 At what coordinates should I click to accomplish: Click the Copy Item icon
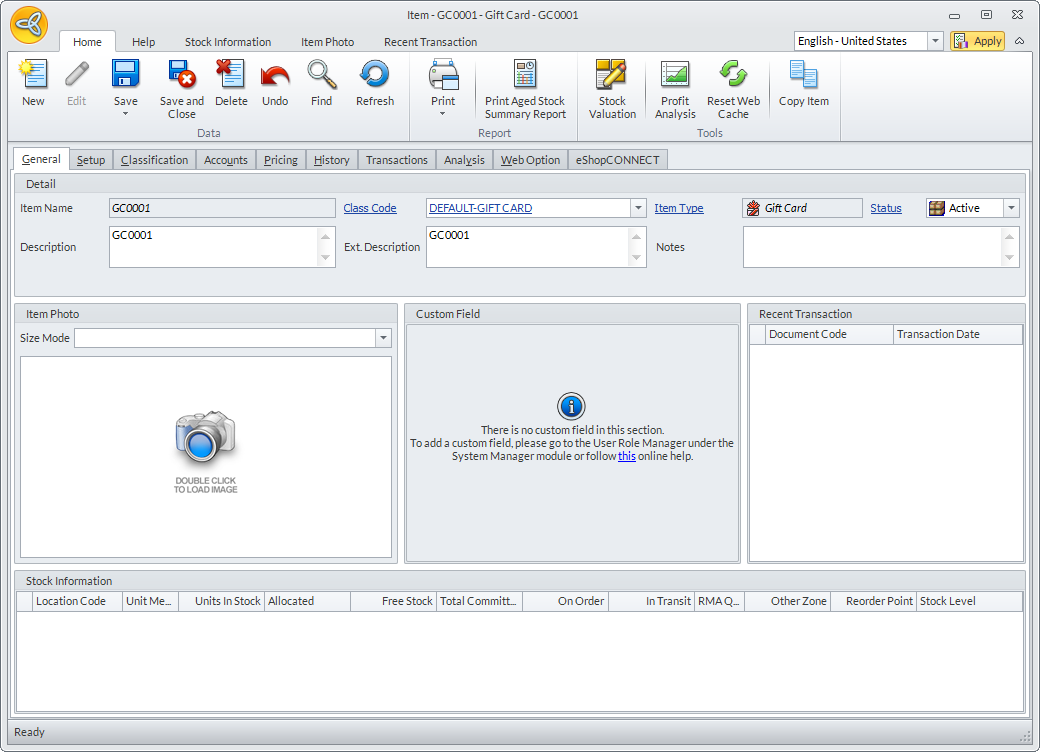804,76
